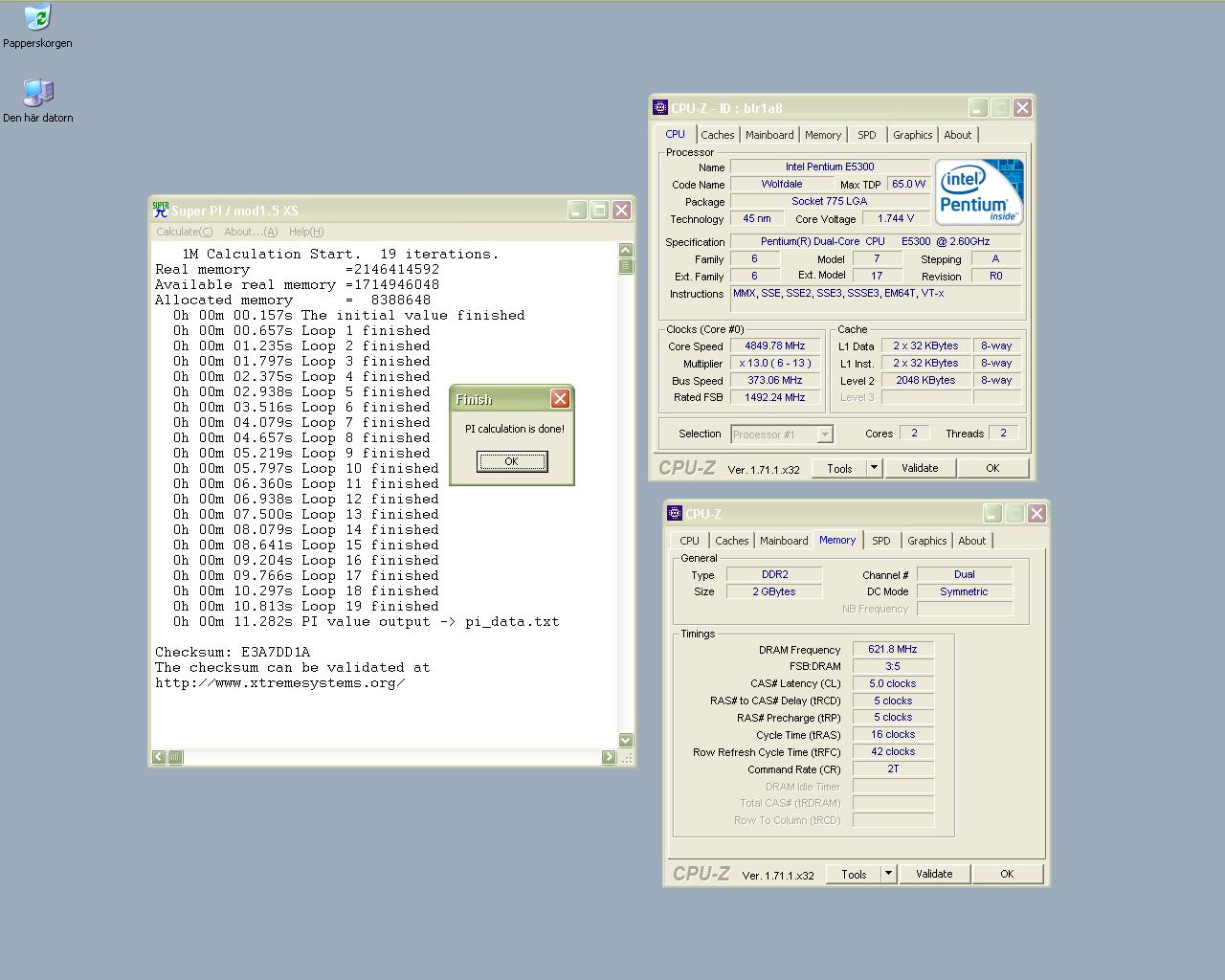Open the Help menu in Super PI
Viewport: 1225px width, 980px height.
(x=306, y=232)
